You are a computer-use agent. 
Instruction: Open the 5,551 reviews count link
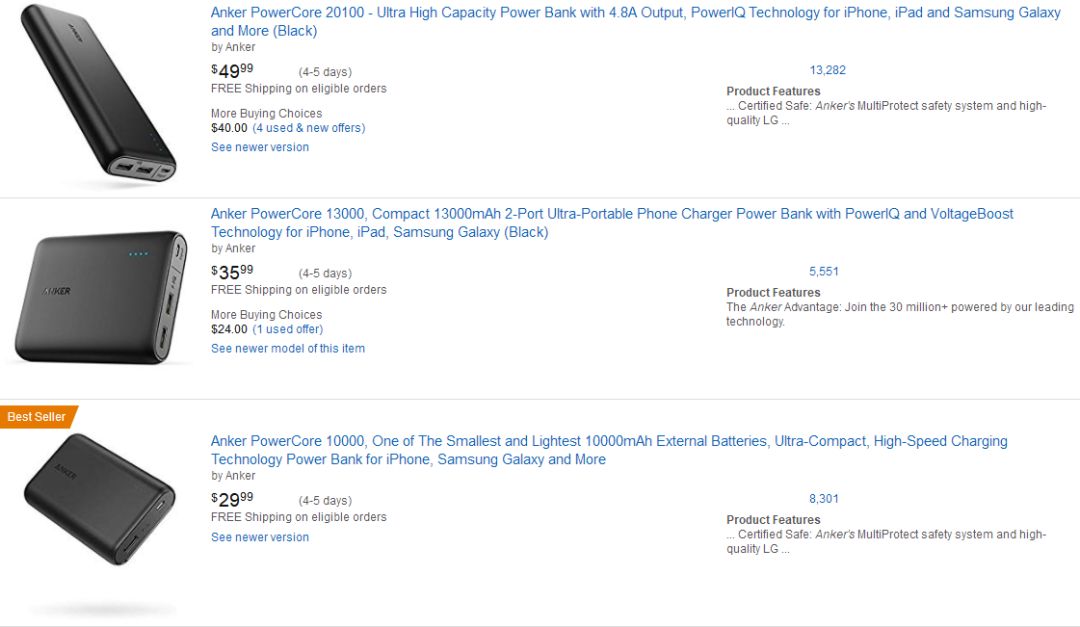(823, 271)
